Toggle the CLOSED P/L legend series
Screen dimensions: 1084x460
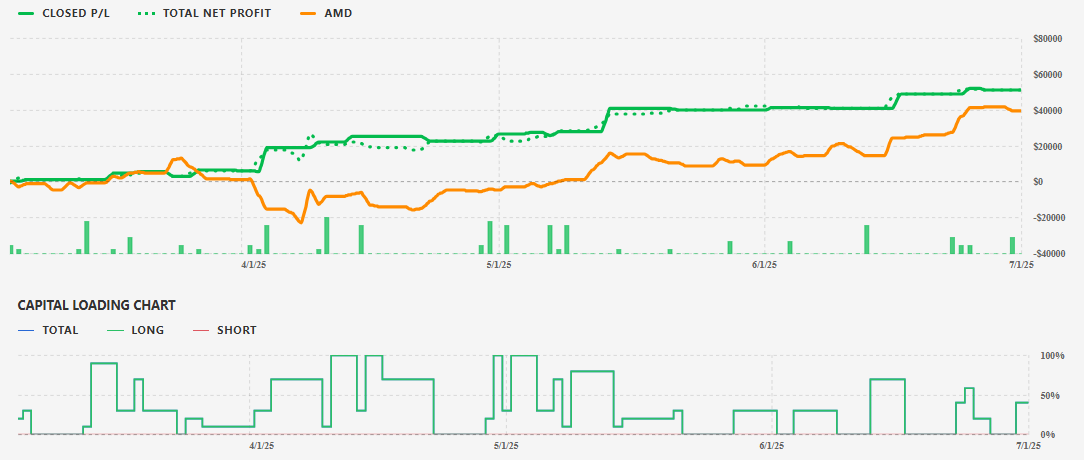click(x=62, y=13)
